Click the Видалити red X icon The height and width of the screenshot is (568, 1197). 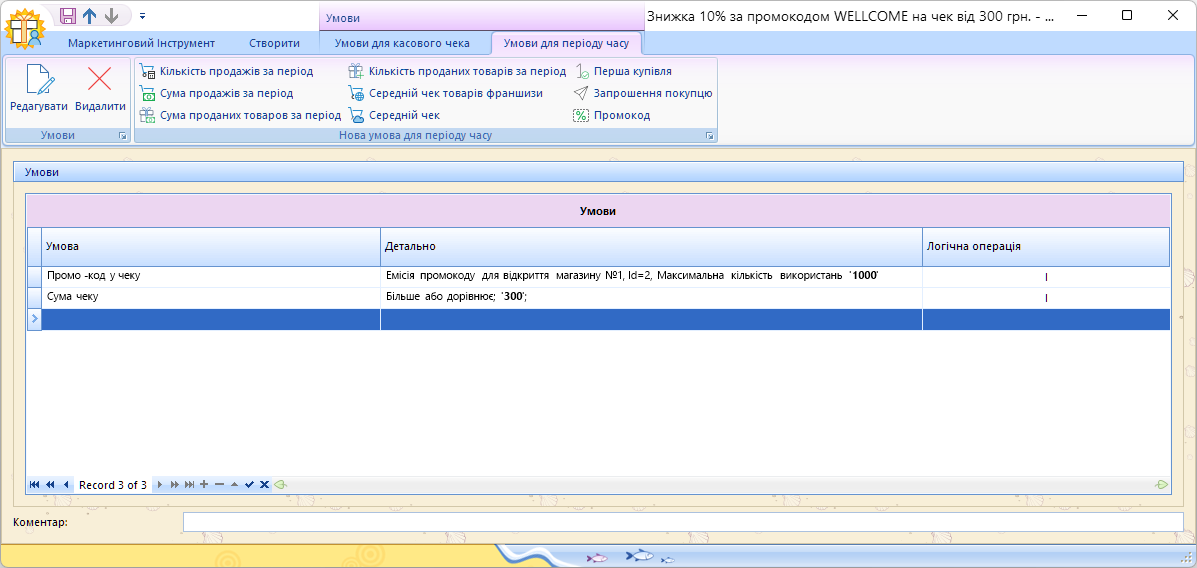coord(100,80)
